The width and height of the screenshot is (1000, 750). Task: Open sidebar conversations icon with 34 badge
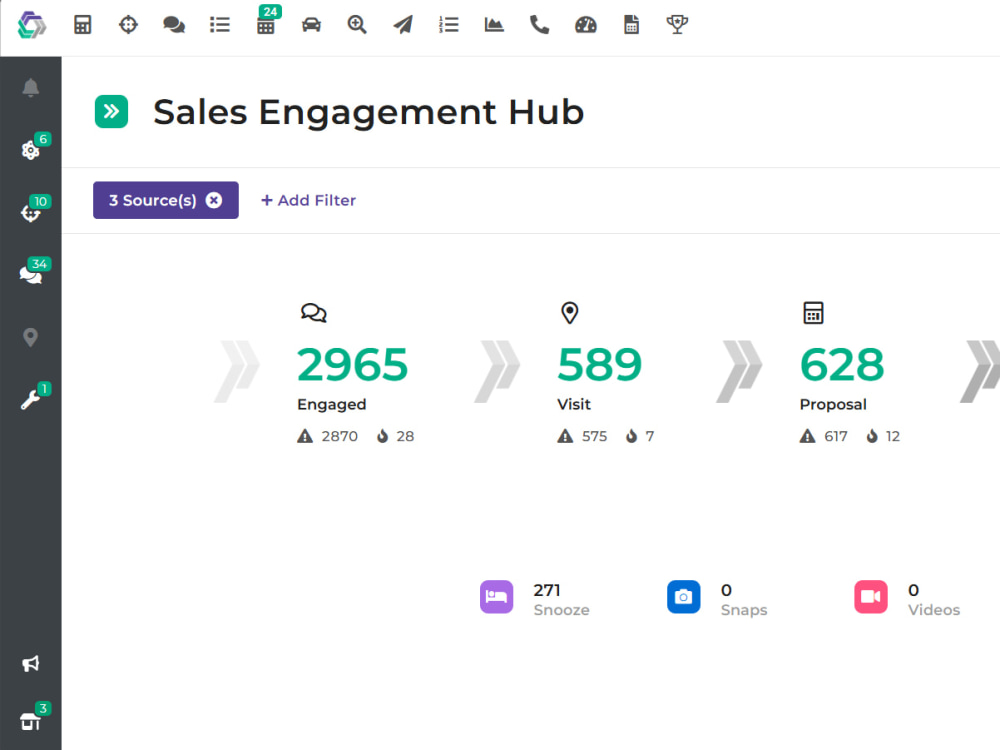(31, 273)
